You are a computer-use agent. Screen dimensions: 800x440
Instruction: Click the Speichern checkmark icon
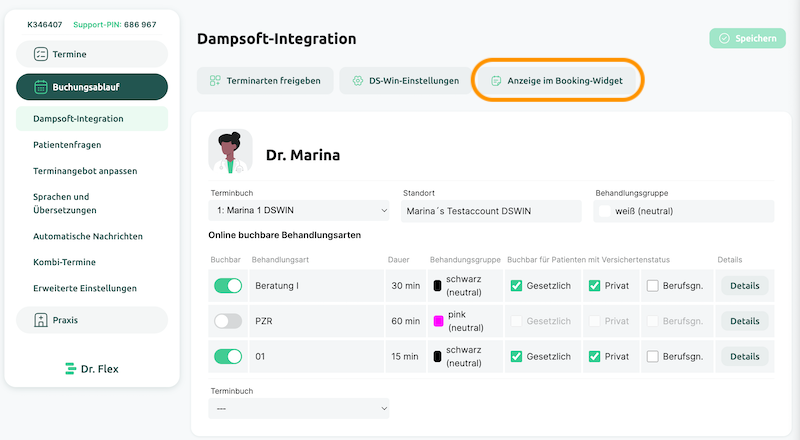pos(724,38)
